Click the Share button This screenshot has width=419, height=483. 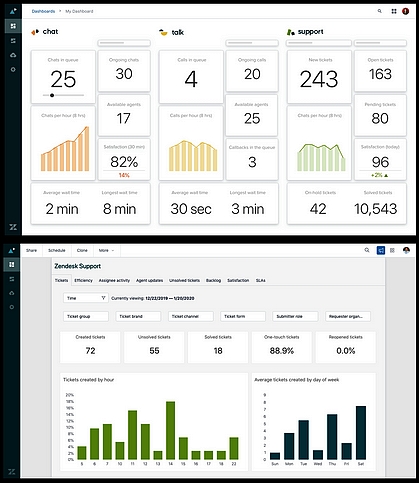tap(31, 250)
